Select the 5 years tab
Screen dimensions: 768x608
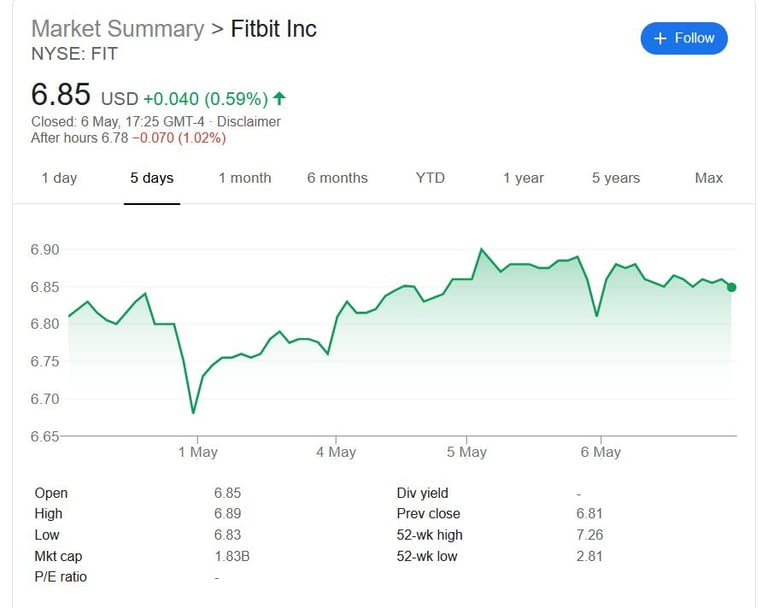point(615,178)
